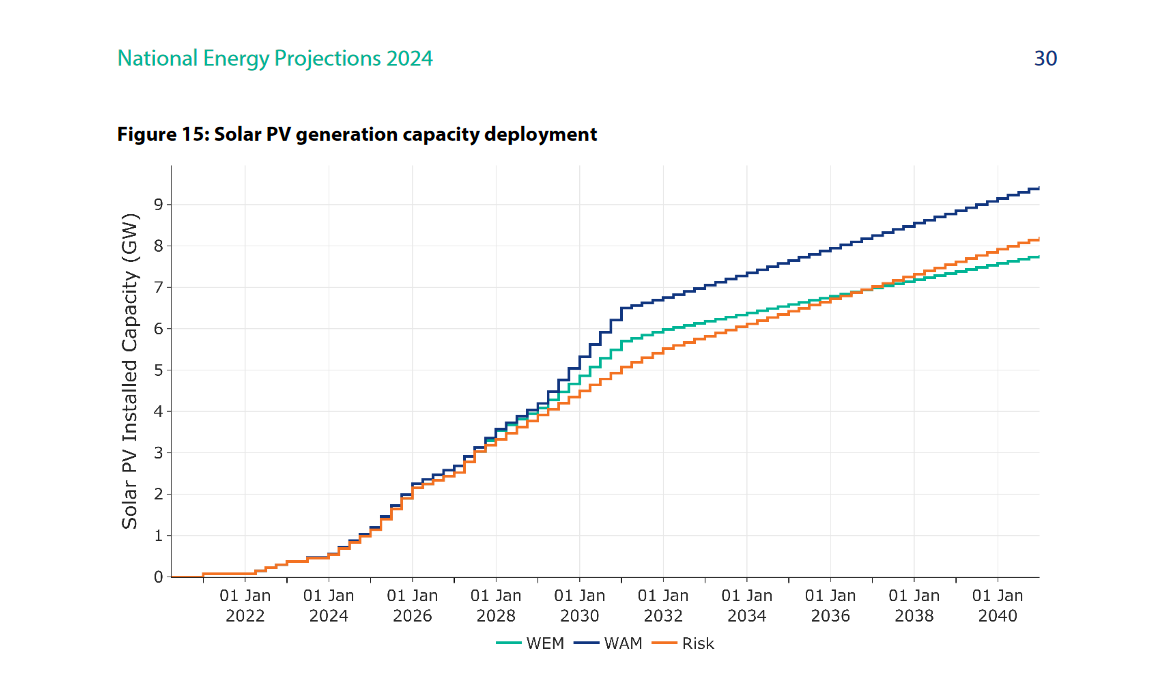
Task: Click the y-axis value 1
Action: pos(159,535)
